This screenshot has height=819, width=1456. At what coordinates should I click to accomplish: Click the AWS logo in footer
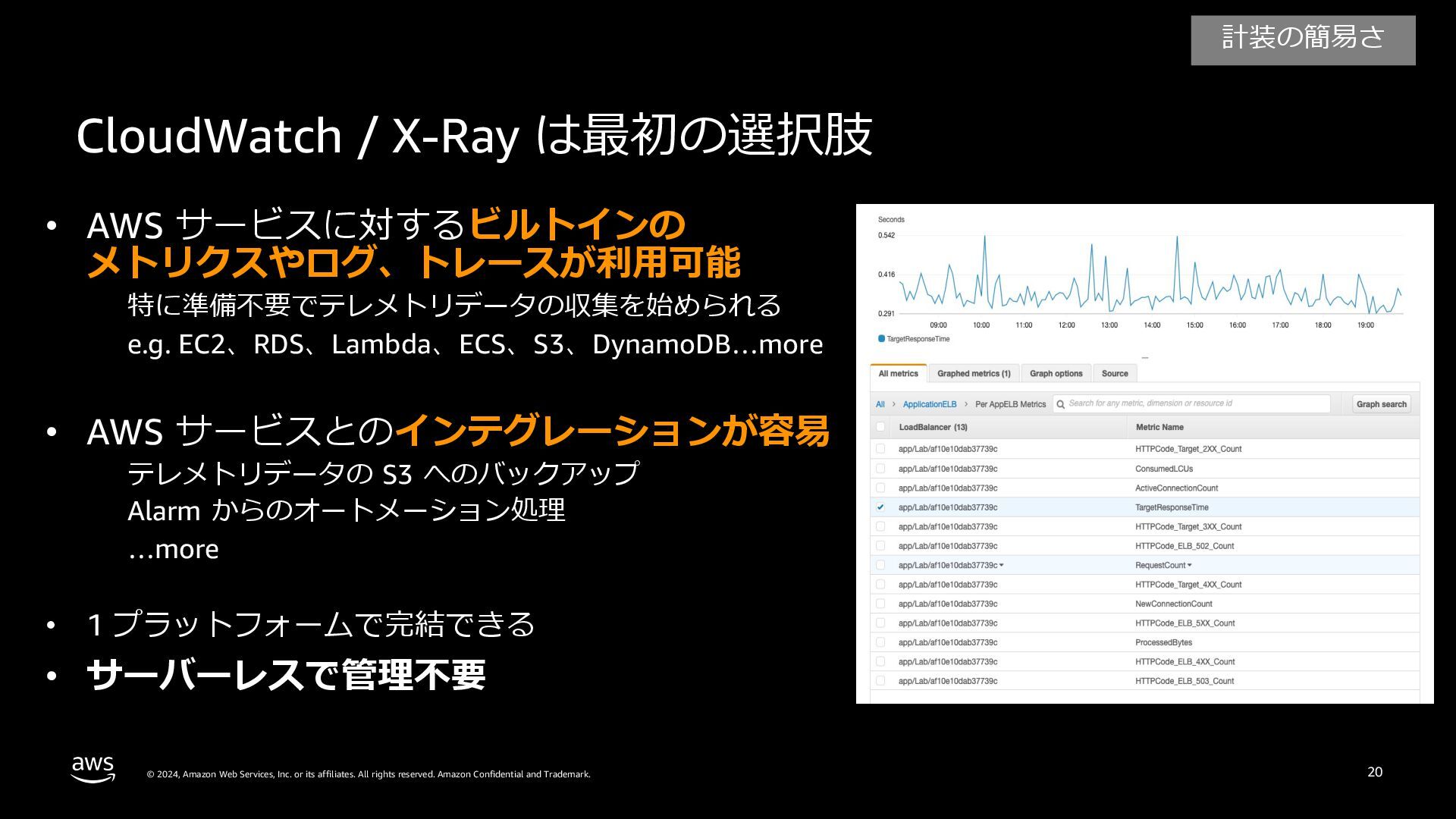click(x=93, y=769)
